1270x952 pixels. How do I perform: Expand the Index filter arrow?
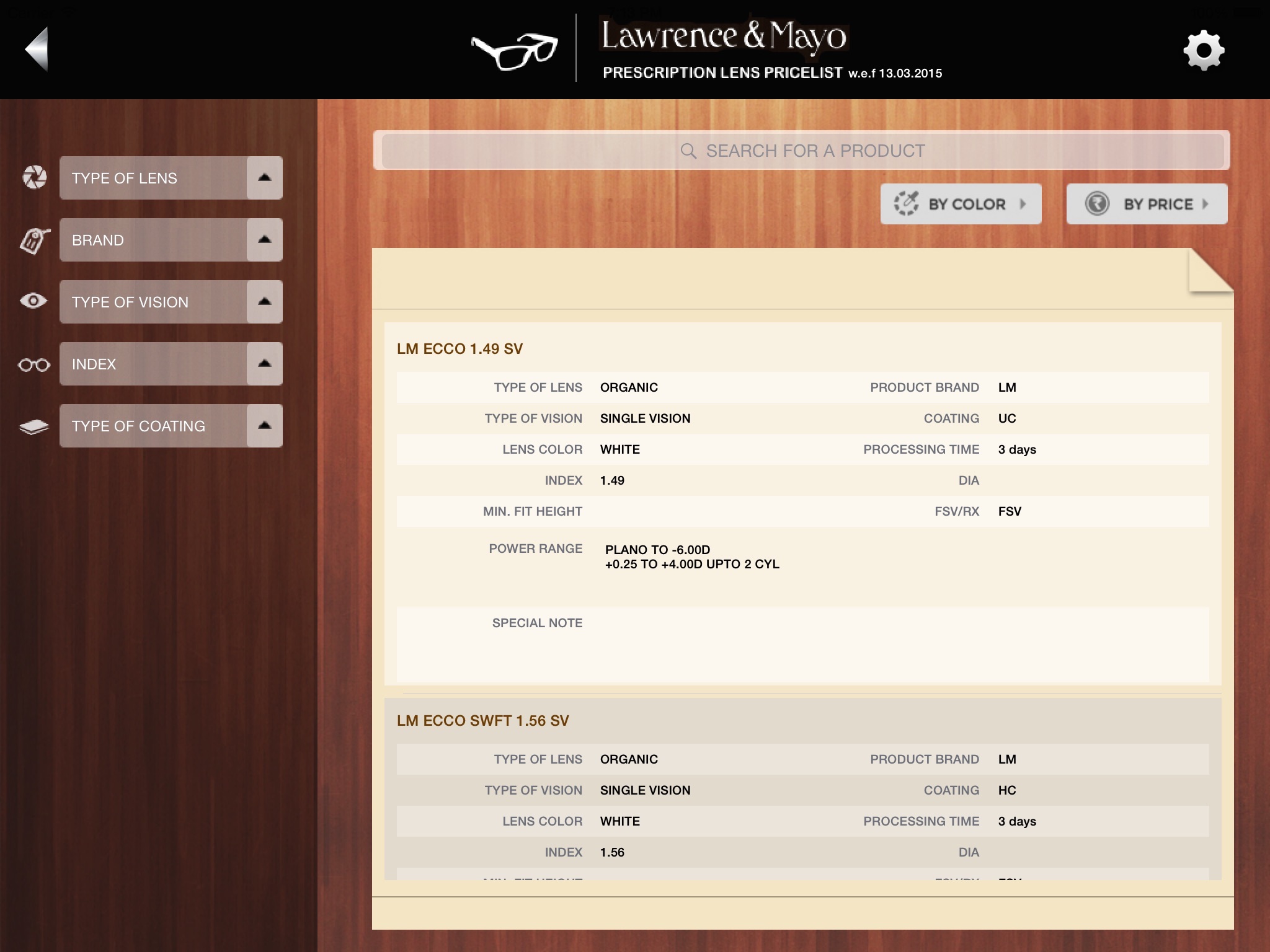coord(265,364)
